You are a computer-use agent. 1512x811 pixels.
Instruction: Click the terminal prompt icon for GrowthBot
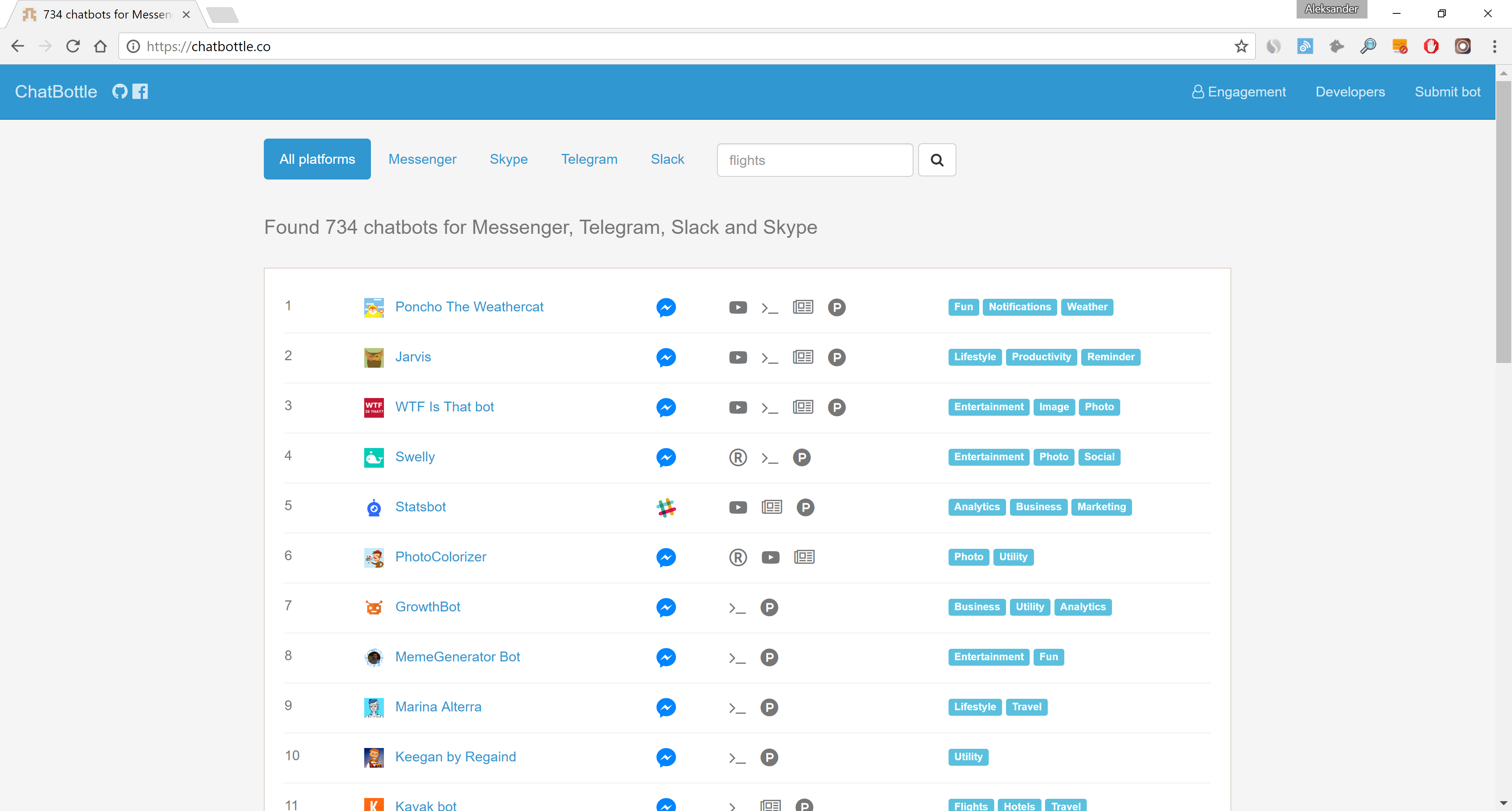click(x=737, y=607)
